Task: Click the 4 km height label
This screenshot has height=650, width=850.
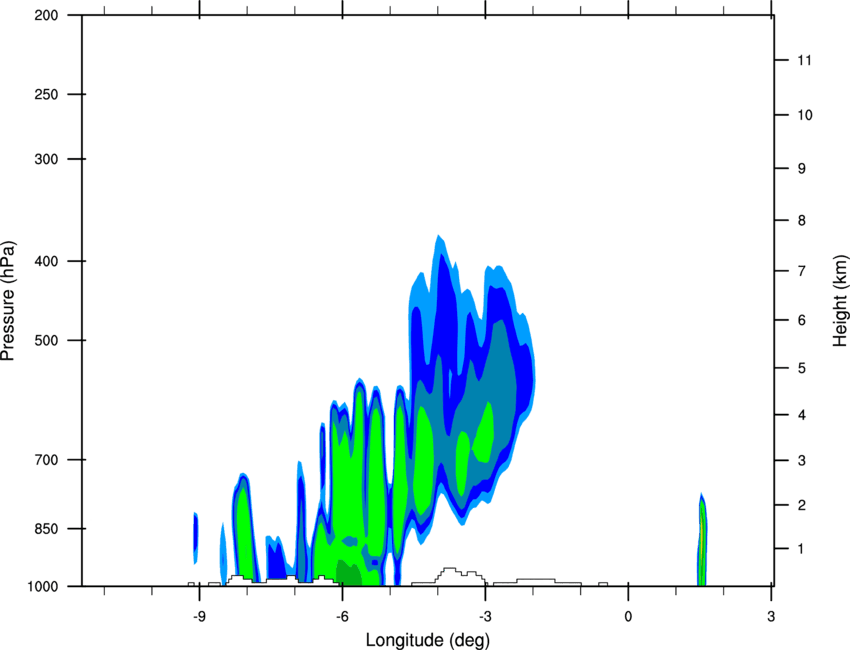Action: click(x=802, y=415)
